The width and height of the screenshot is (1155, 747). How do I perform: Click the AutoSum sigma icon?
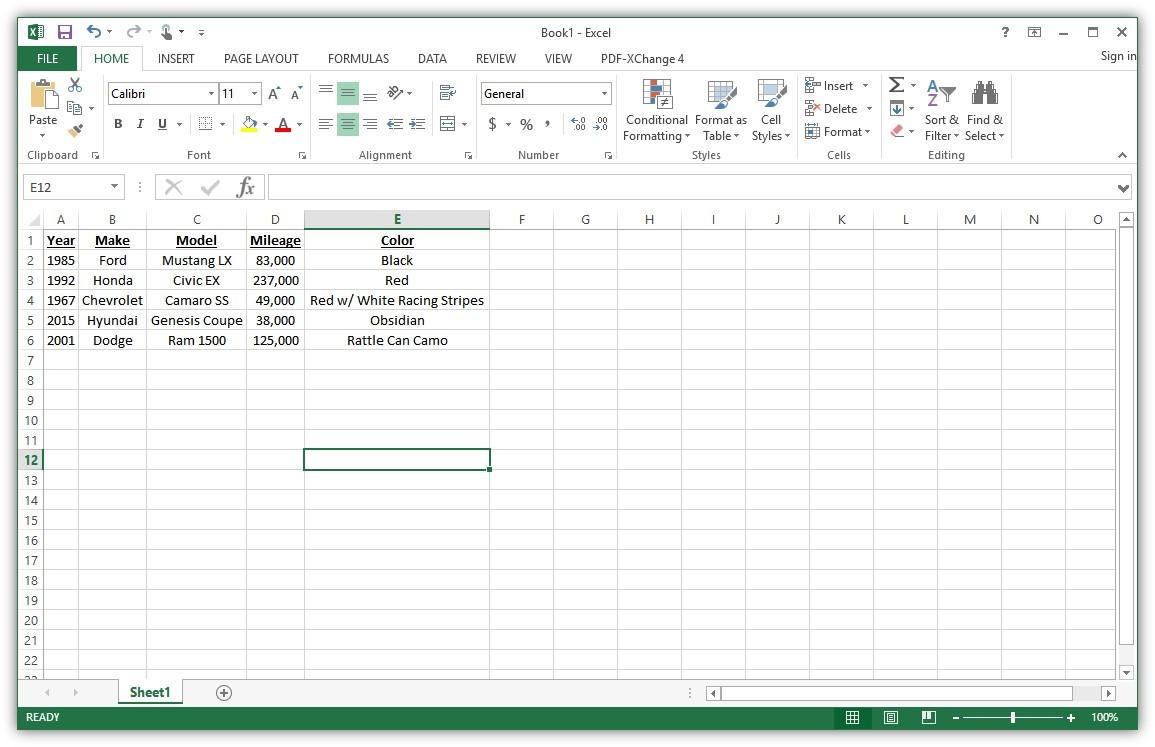[x=896, y=85]
